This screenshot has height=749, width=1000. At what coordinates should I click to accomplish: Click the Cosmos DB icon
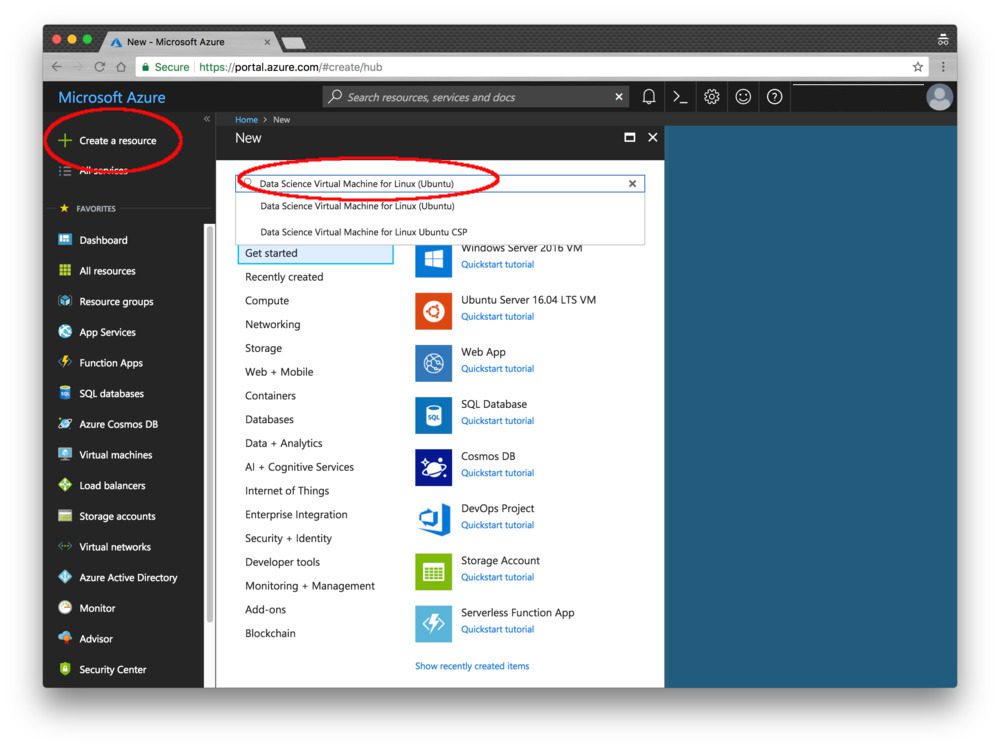click(433, 468)
